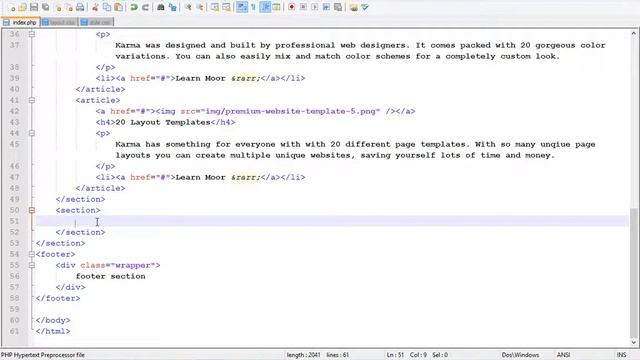Toggle Show all characters pilcrow icon
The height and width of the screenshot is (360, 640).
[x=253, y=7]
